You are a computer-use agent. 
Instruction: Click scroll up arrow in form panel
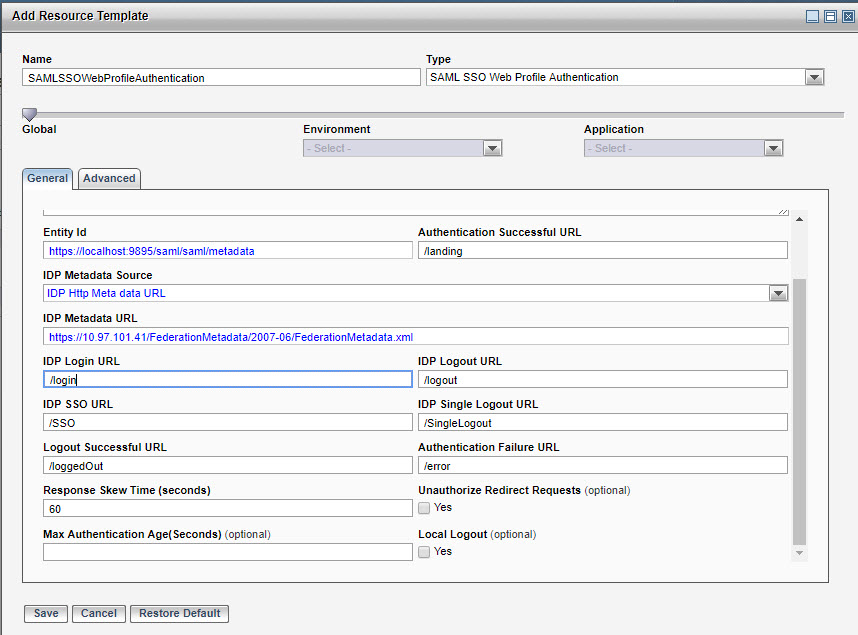point(798,219)
